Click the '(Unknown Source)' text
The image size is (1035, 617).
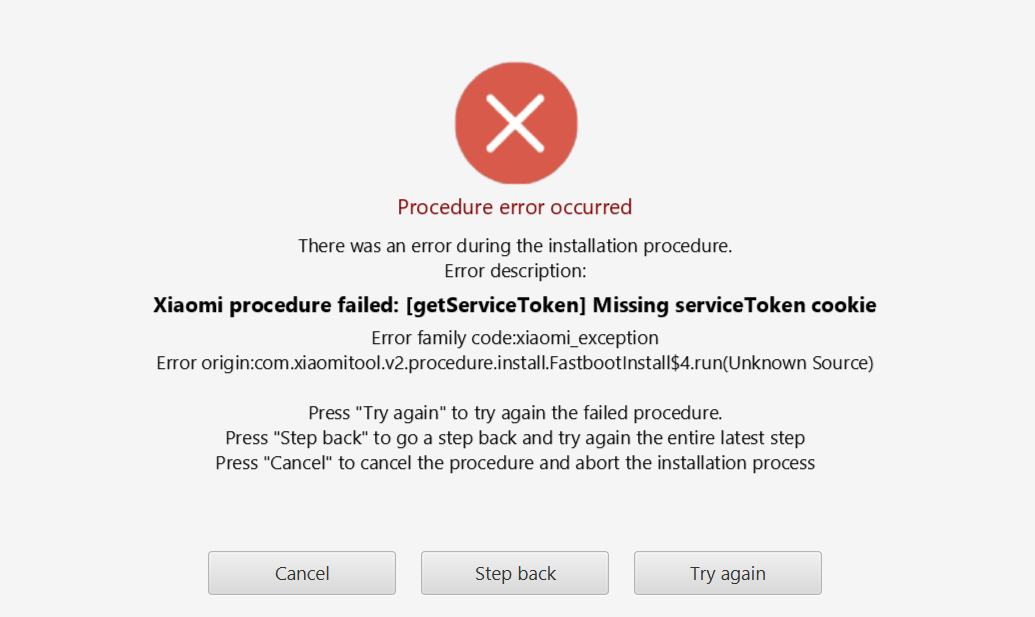coord(798,363)
